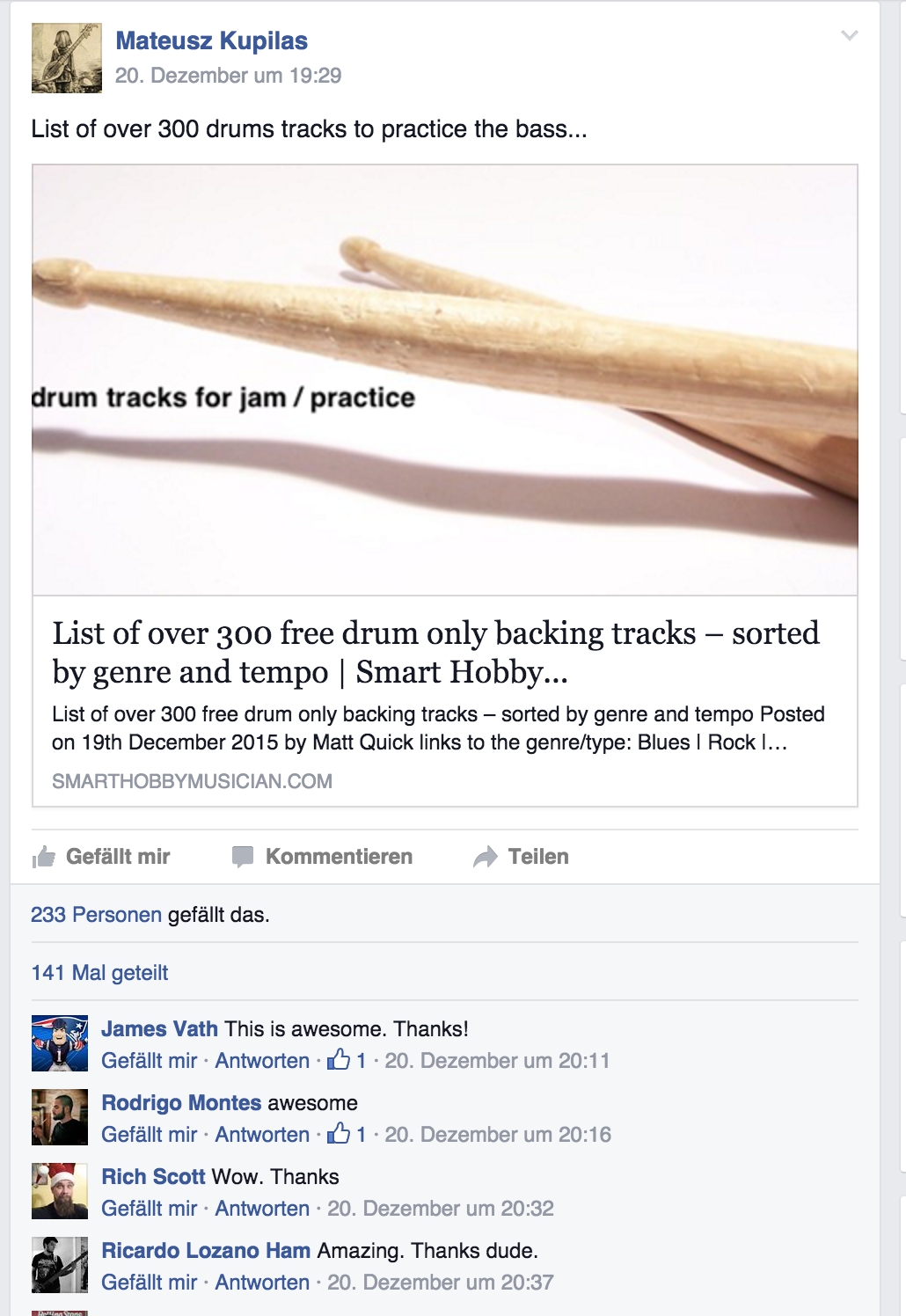Click the Teilen share arrow icon
This screenshot has height=1316, width=906.
(x=486, y=857)
